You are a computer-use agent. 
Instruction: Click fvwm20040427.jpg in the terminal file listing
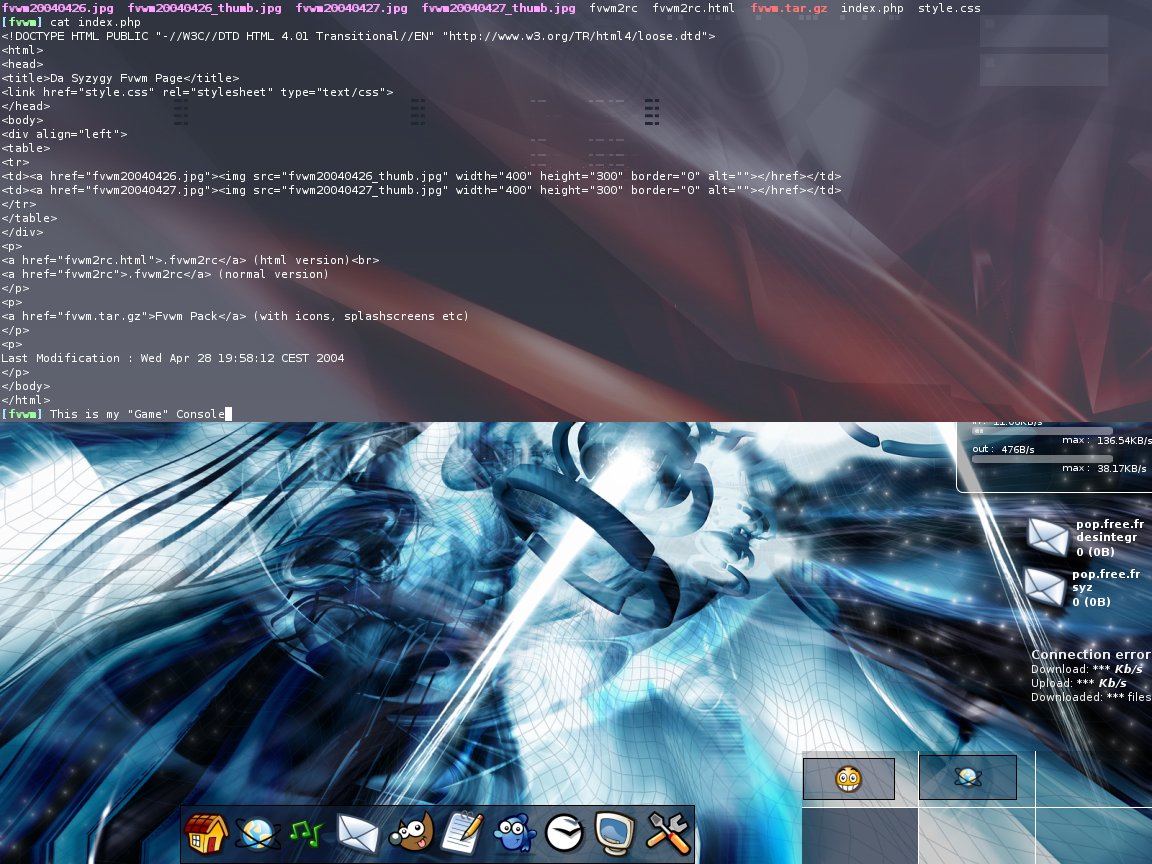coord(352,8)
